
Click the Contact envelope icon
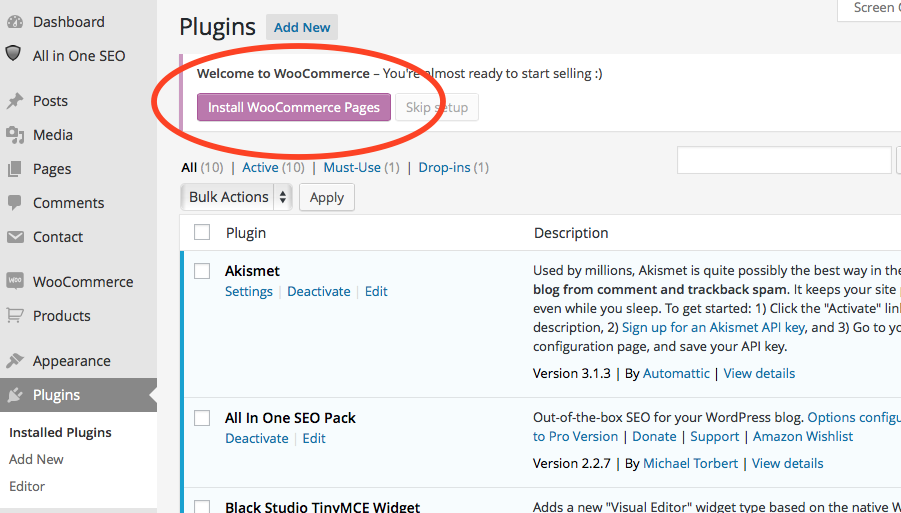point(15,237)
